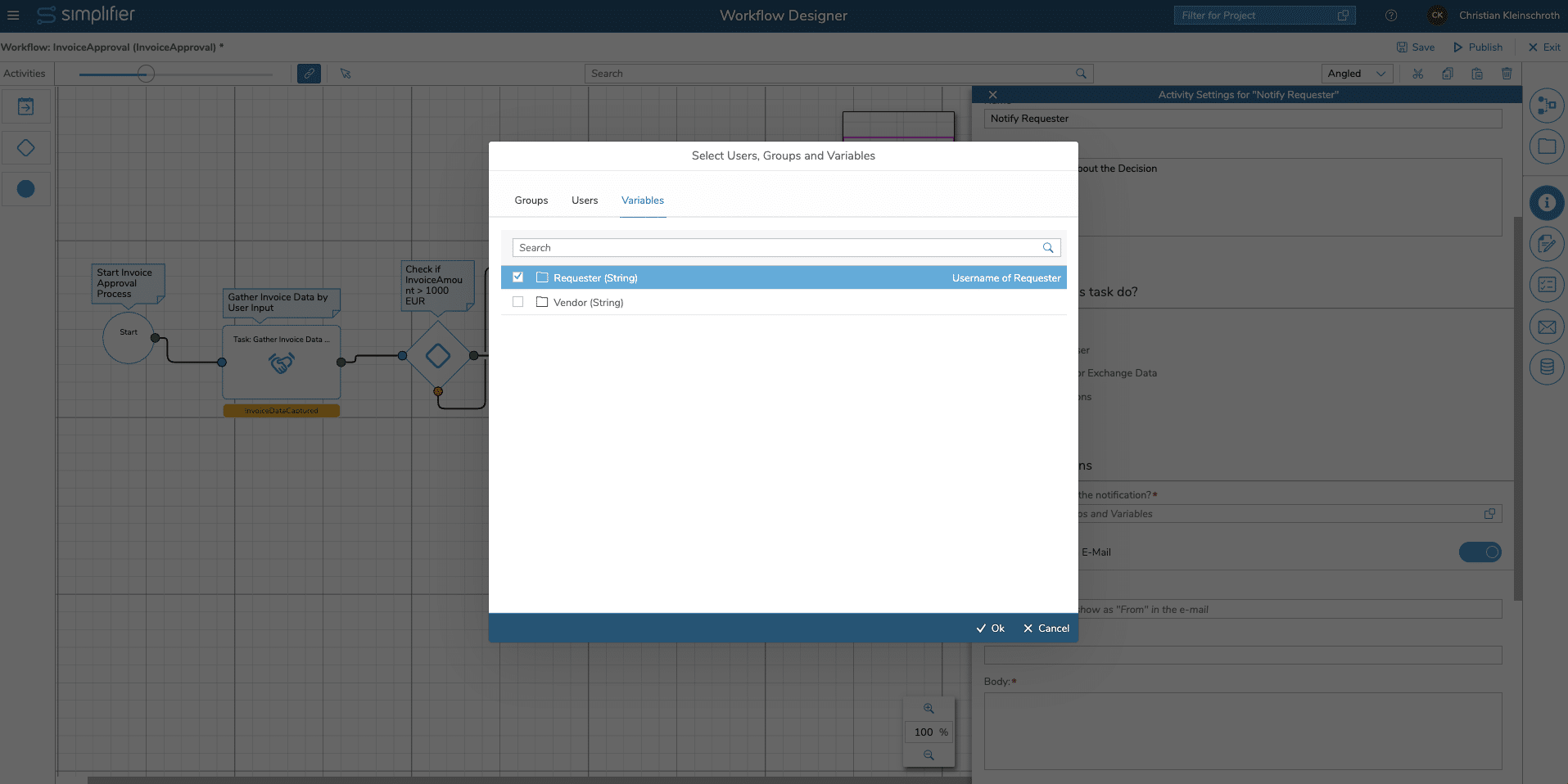Select the Start event node
This screenshot has width=1568, height=784.
click(129, 337)
